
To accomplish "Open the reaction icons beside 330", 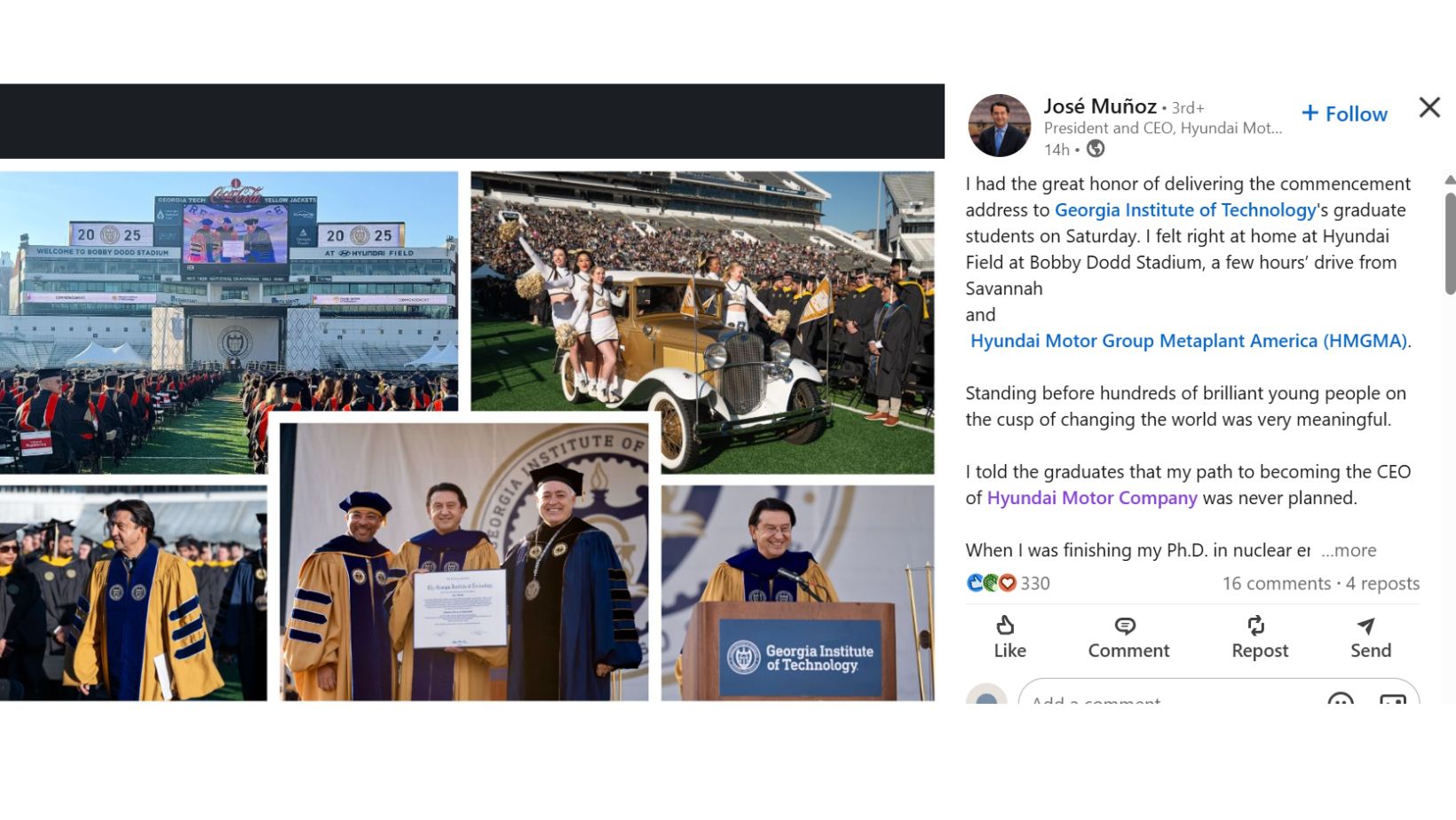I will [991, 583].
